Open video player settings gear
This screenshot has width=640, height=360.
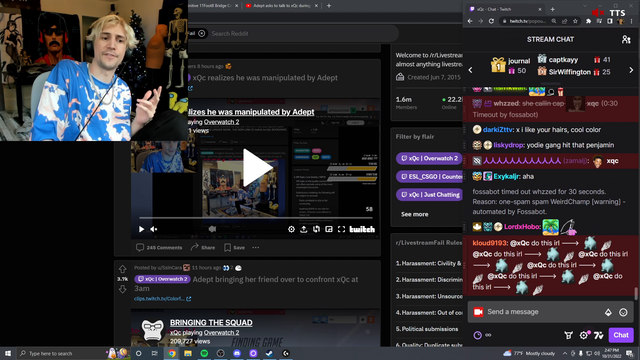291,229
